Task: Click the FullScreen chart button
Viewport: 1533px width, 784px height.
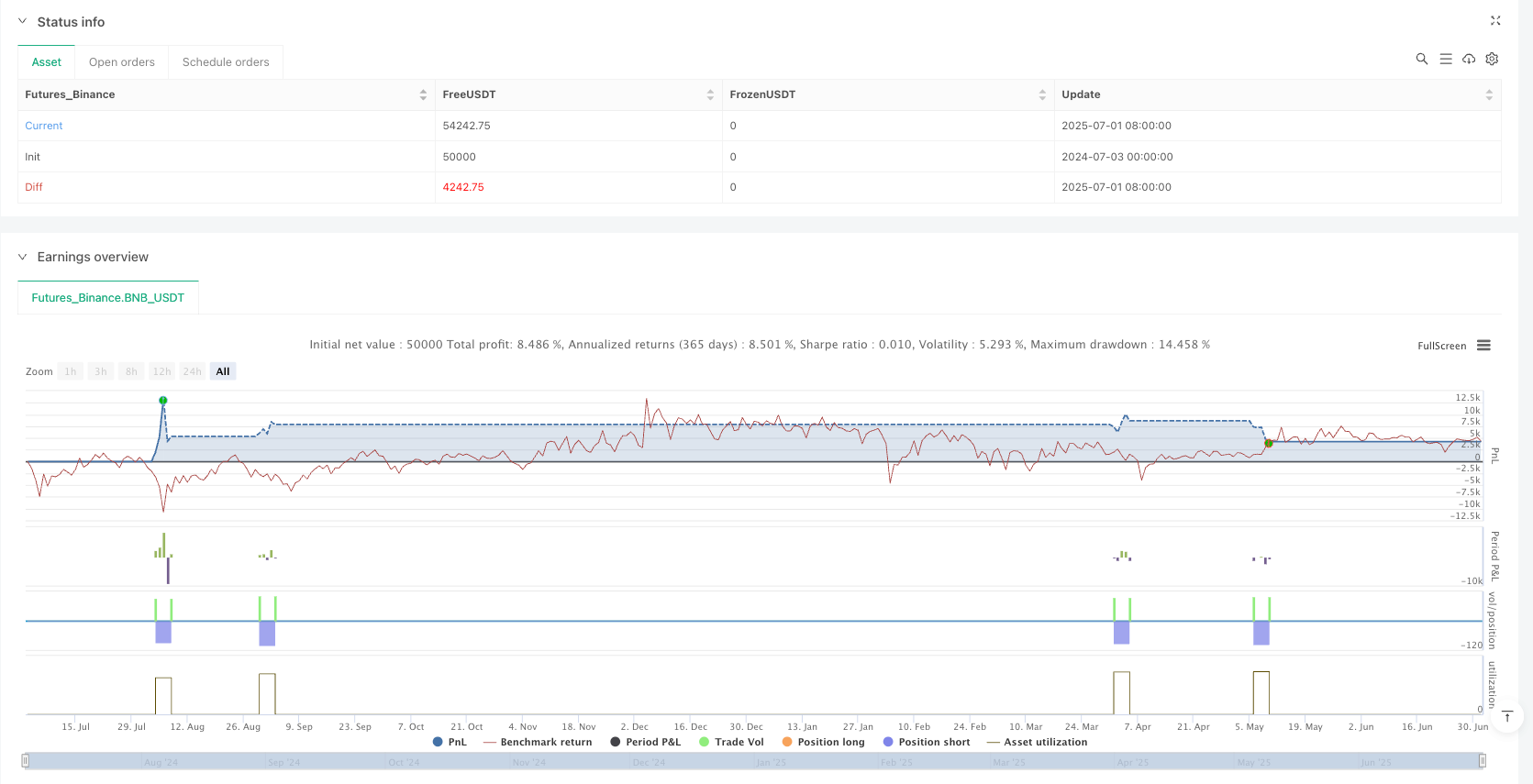Action: [1441, 346]
